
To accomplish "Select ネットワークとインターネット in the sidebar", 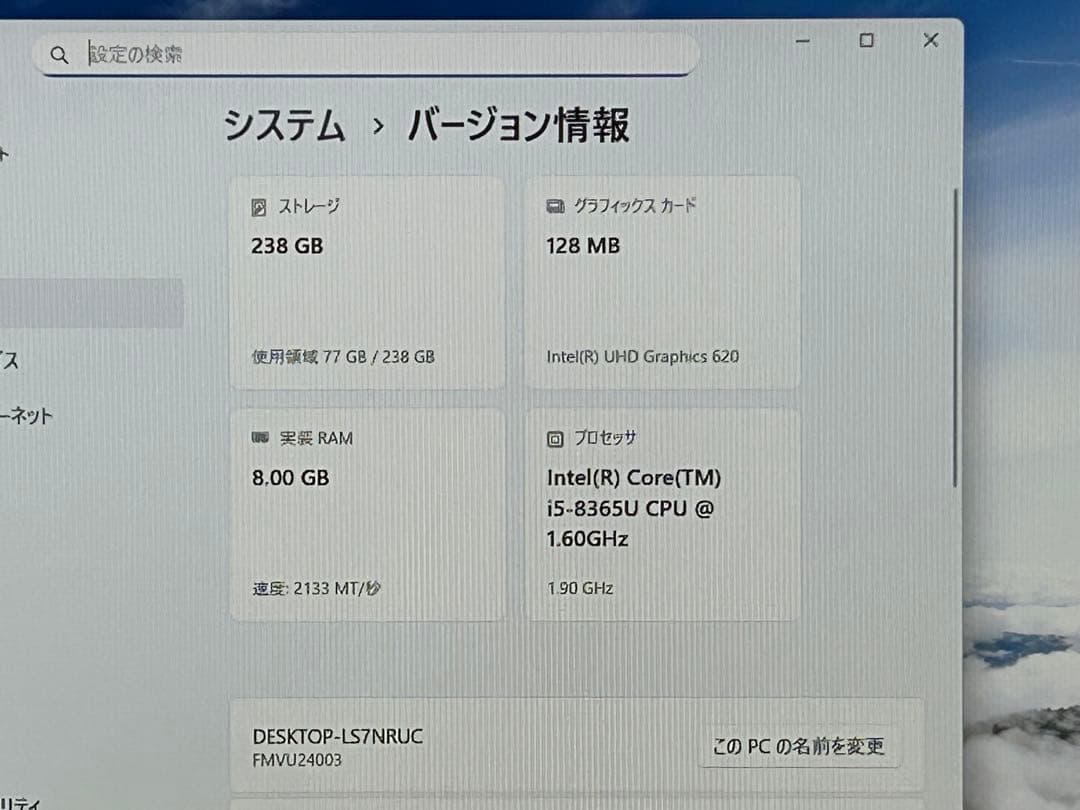I will pyautogui.click(x=27, y=417).
